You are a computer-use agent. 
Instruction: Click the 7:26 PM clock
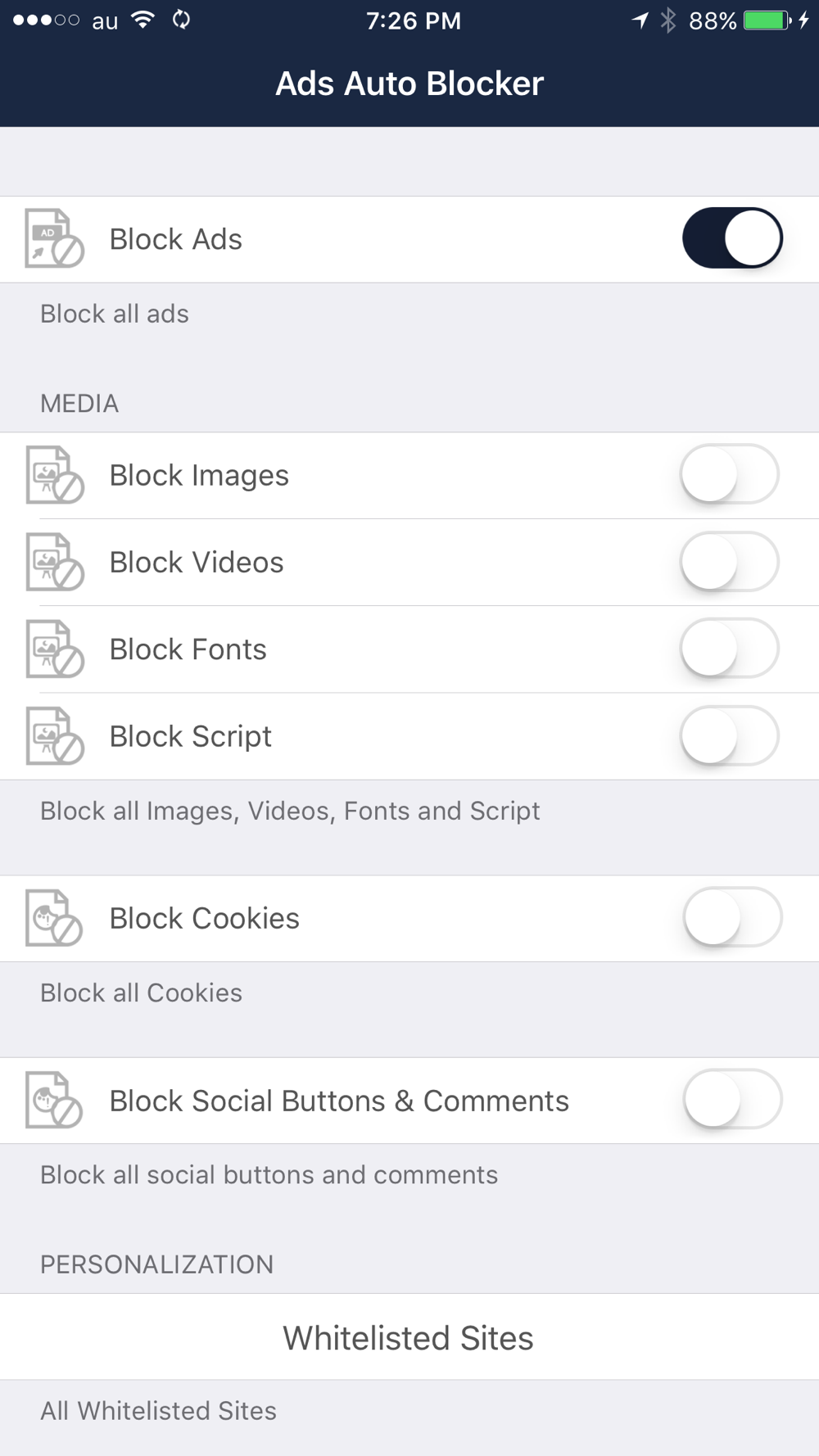point(414,20)
